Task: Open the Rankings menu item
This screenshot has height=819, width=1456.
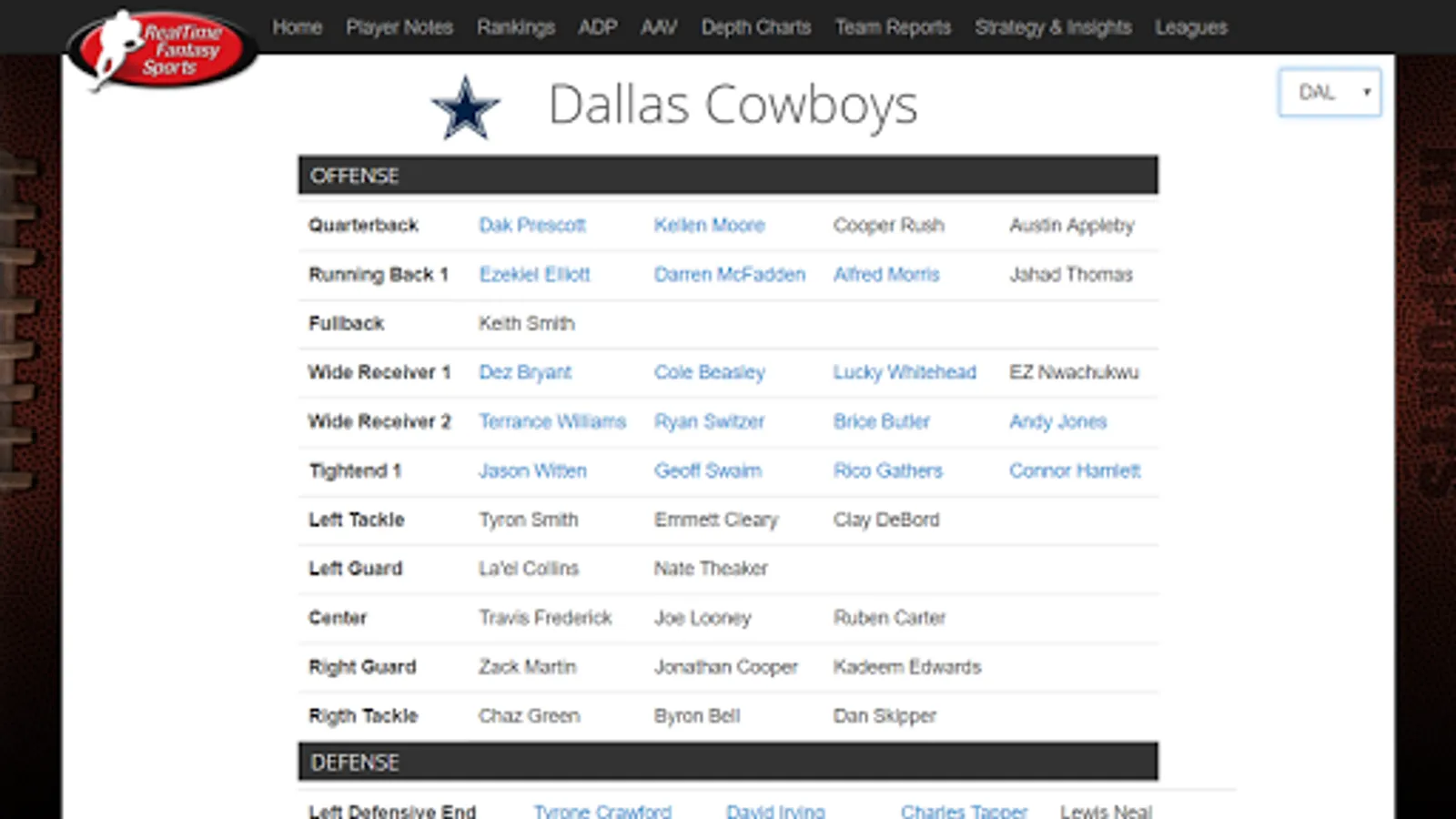Action: pos(516,27)
